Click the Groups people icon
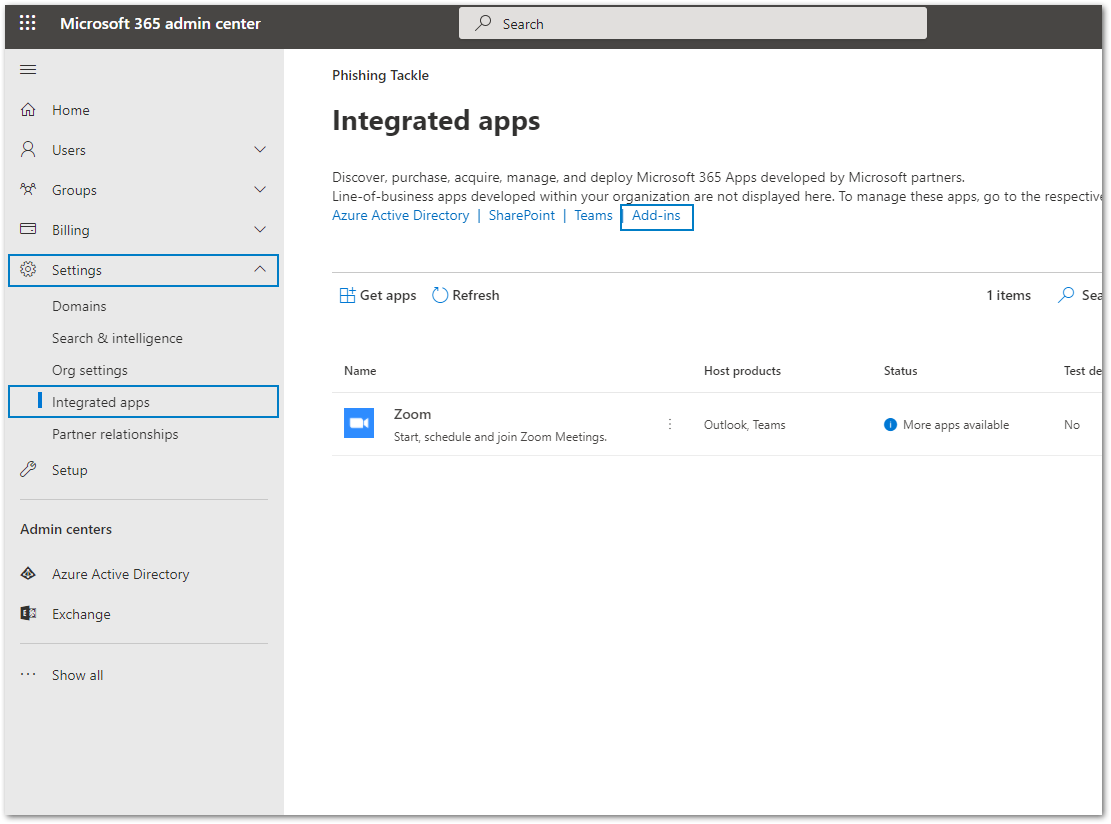 point(28,189)
